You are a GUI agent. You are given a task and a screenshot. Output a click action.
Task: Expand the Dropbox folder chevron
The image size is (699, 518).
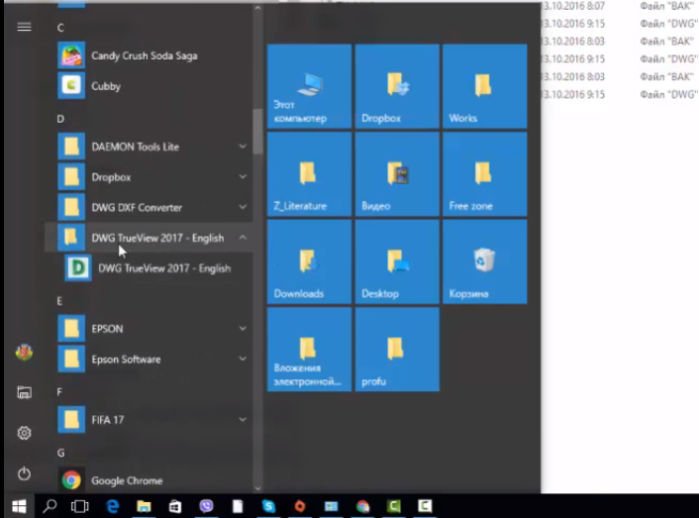pos(243,177)
